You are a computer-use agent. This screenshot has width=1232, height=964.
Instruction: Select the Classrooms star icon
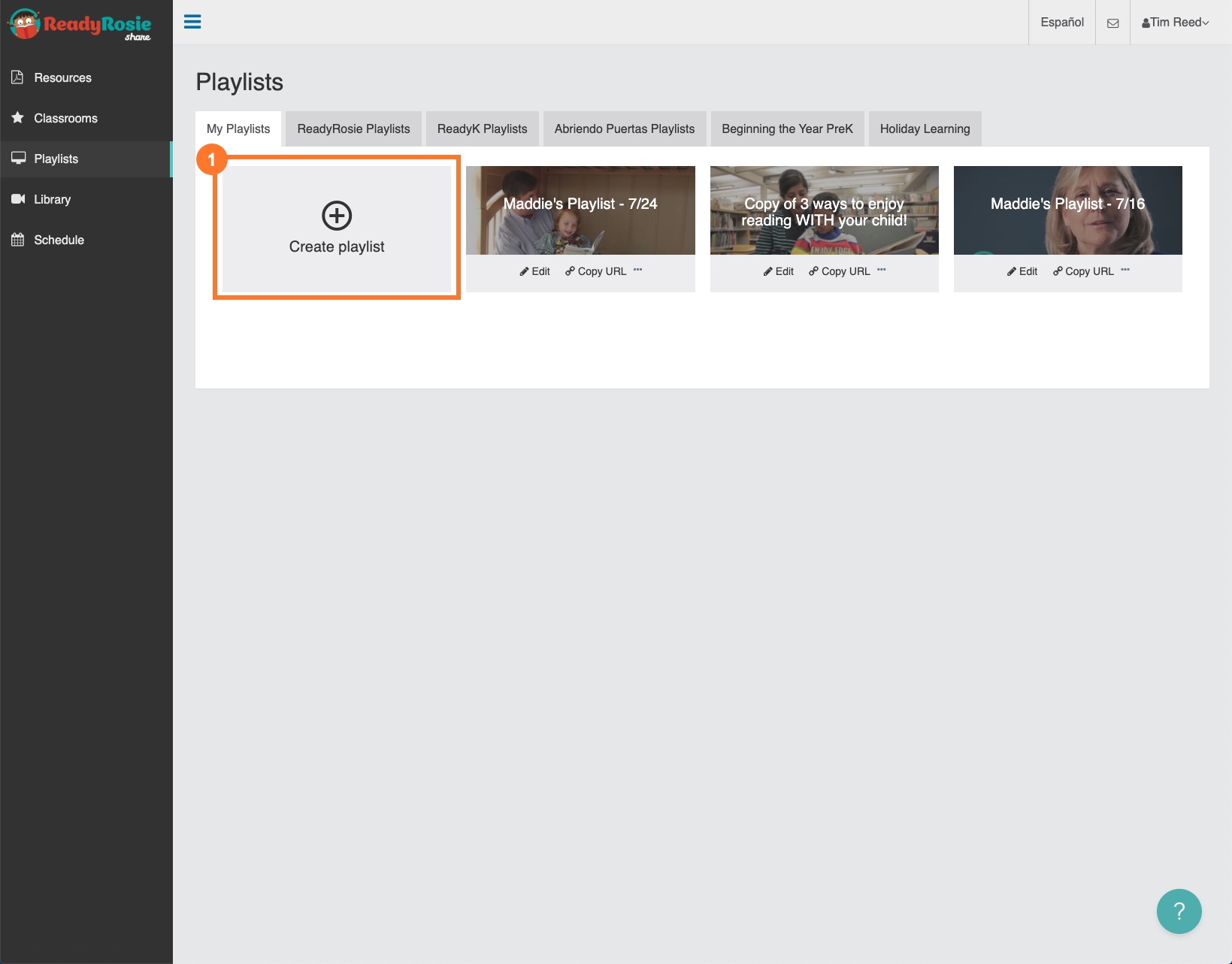click(x=16, y=118)
